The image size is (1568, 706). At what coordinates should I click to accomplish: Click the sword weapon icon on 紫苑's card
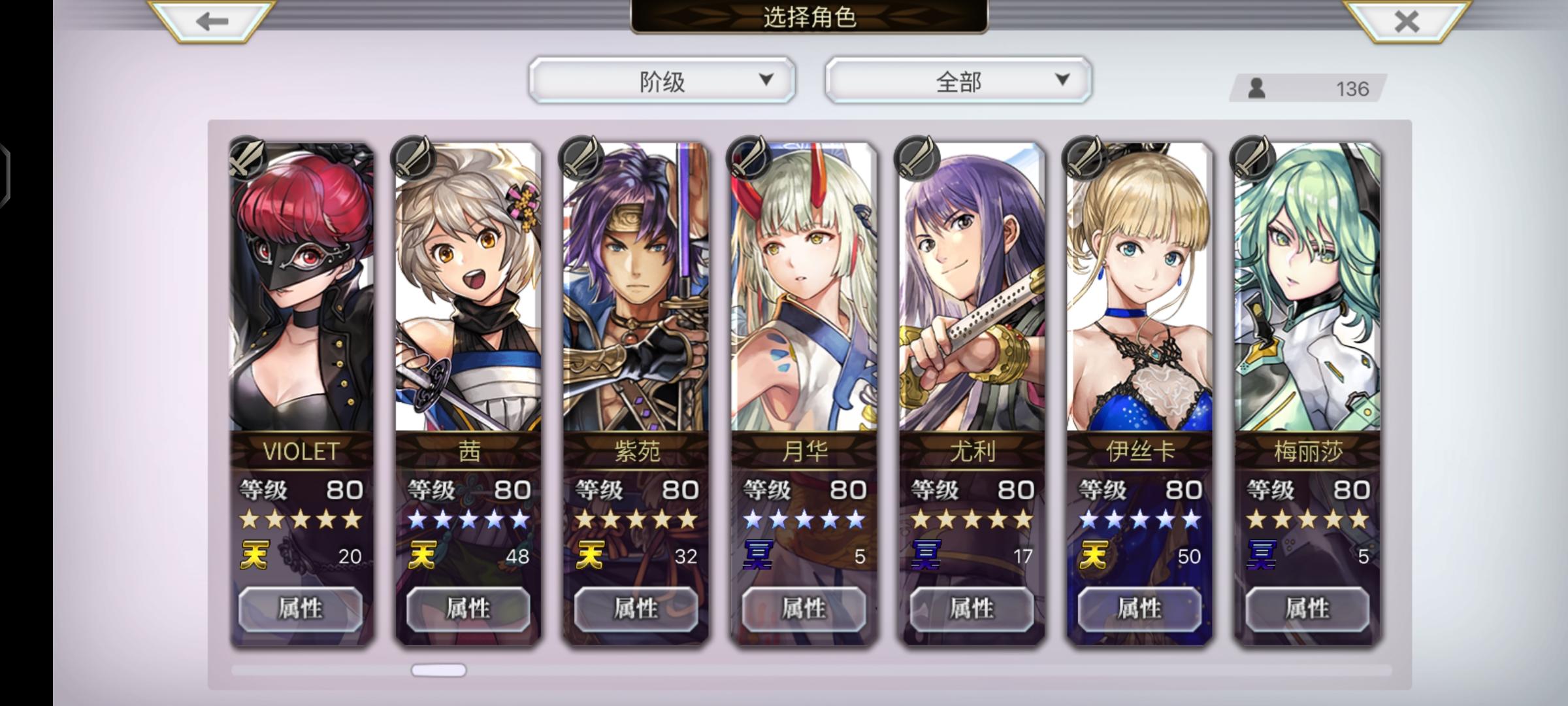pyautogui.click(x=582, y=158)
